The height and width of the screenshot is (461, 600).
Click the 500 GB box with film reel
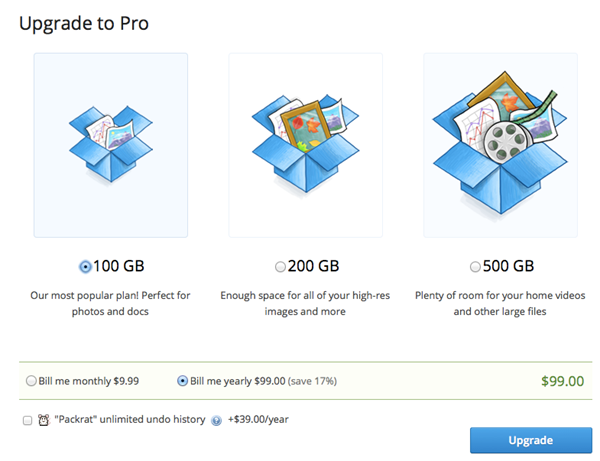tap(499, 144)
